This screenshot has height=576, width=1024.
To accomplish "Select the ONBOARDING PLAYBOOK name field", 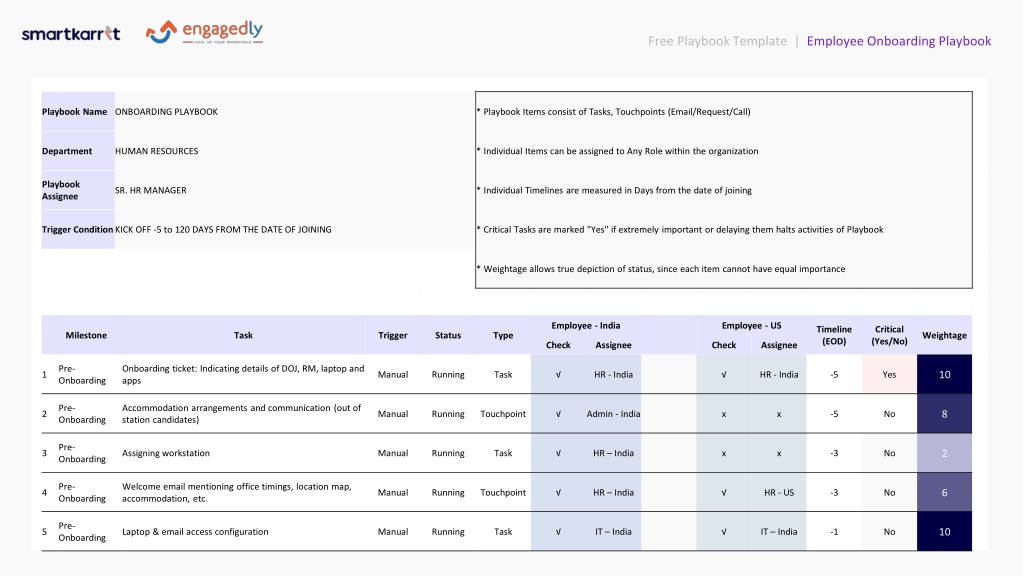I will (x=294, y=112).
